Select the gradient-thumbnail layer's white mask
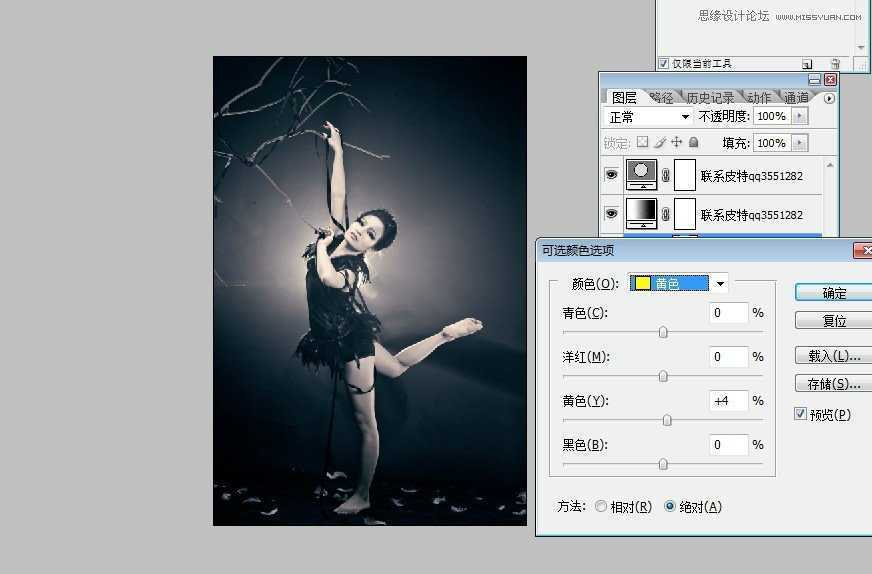The width and height of the screenshot is (872, 574). [x=685, y=214]
